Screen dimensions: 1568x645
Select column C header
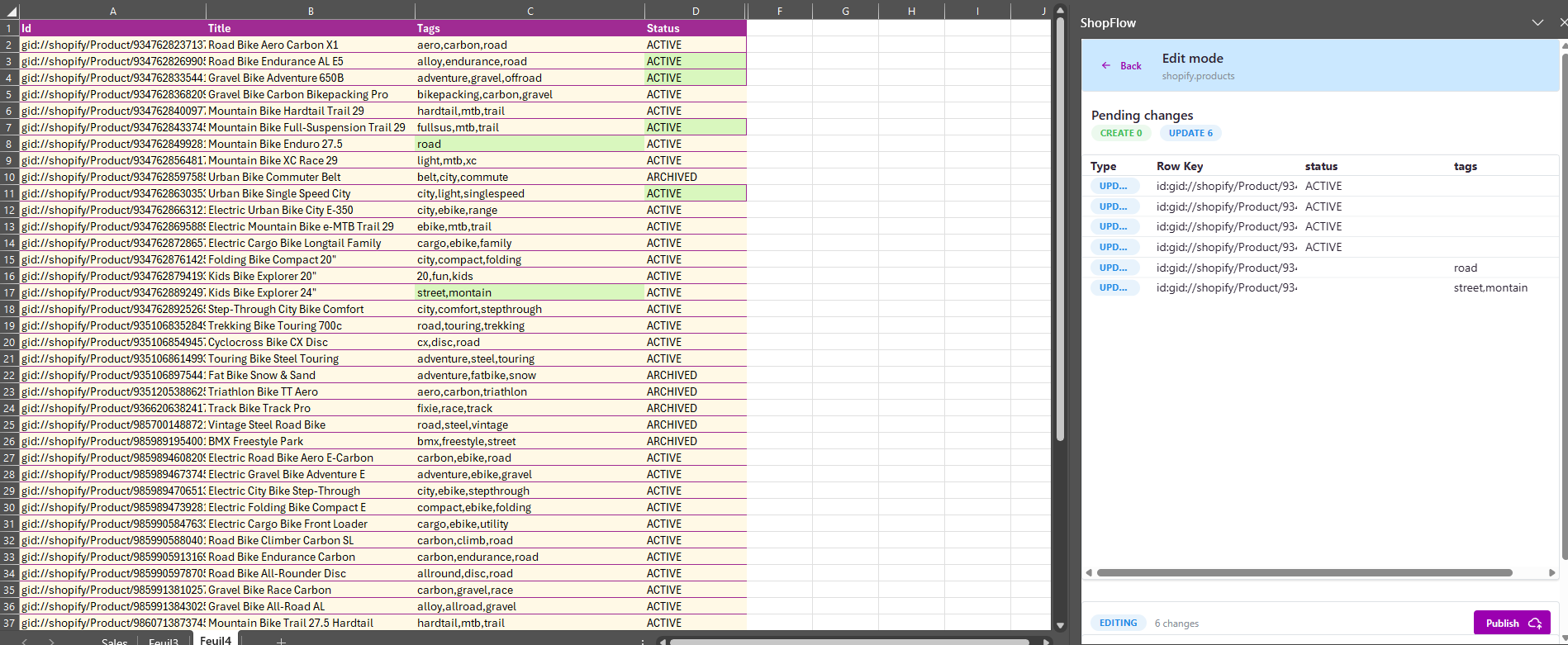pos(530,11)
